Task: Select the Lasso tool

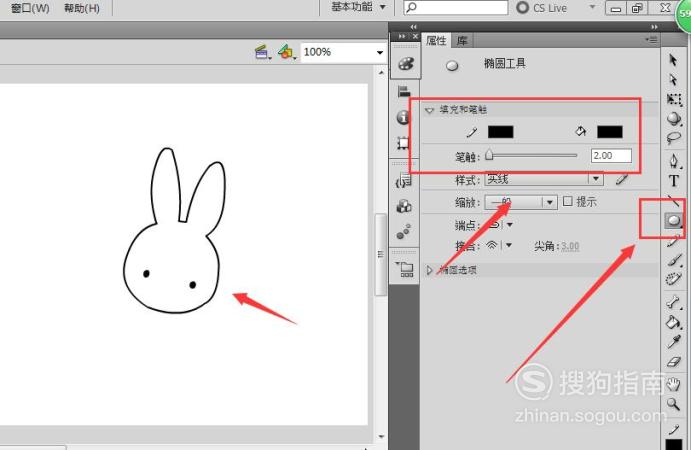Action: pyautogui.click(x=674, y=138)
